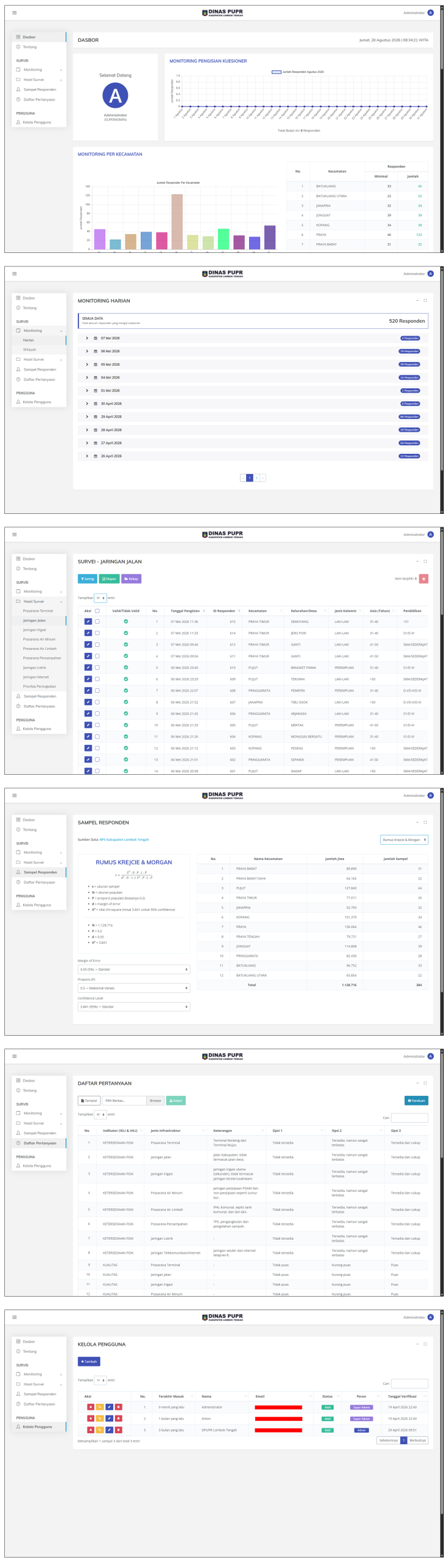Tick checkbox for respondent ID 605 row
This screenshot has width=448, height=1568.
pos(97,725)
